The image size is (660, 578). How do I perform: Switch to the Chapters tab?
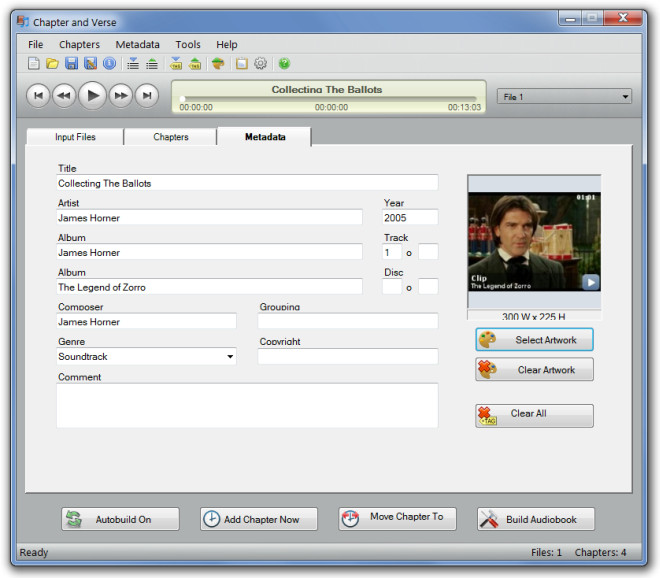point(170,137)
